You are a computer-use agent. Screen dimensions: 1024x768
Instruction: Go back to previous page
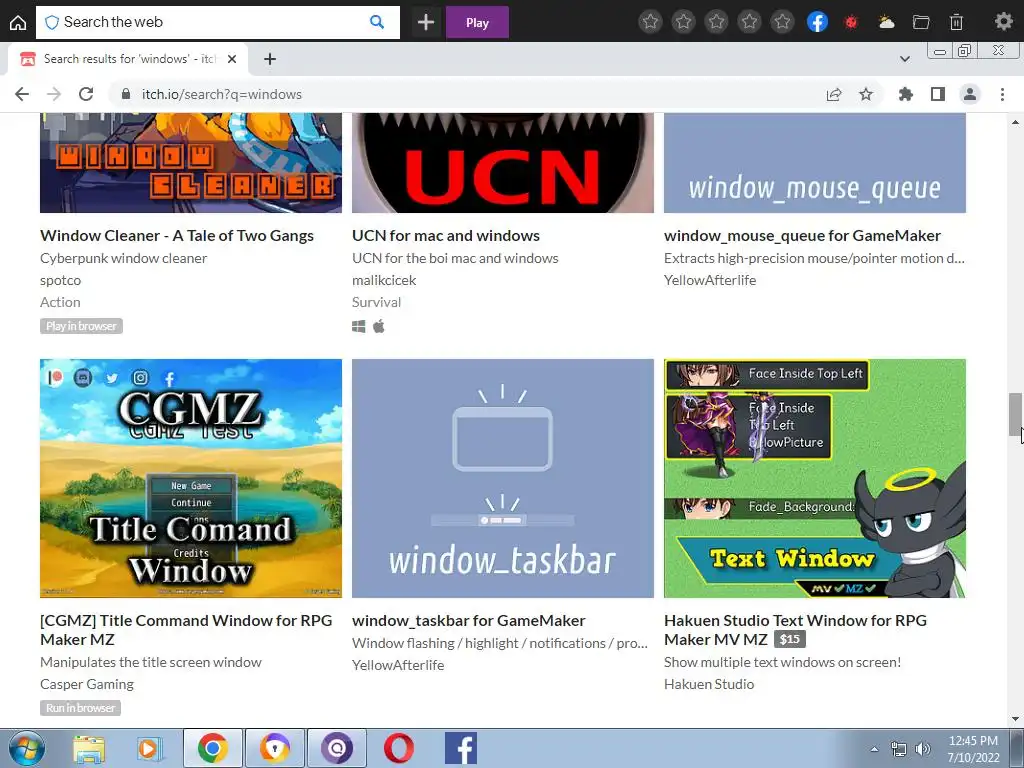[x=22, y=94]
